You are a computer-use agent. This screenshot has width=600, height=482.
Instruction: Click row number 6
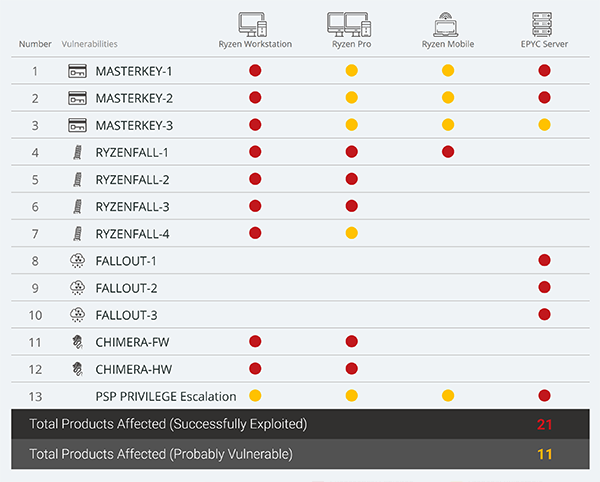click(35, 207)
